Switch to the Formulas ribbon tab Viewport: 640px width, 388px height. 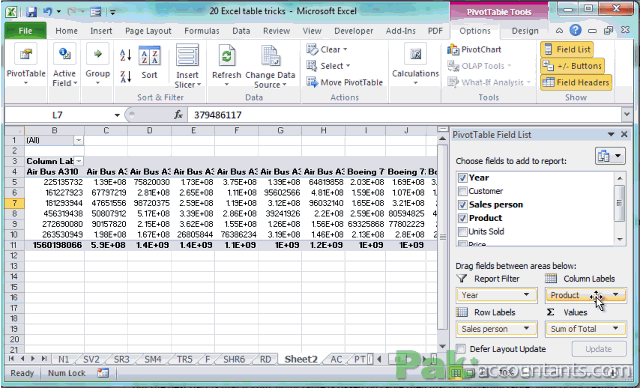[202, 31]
